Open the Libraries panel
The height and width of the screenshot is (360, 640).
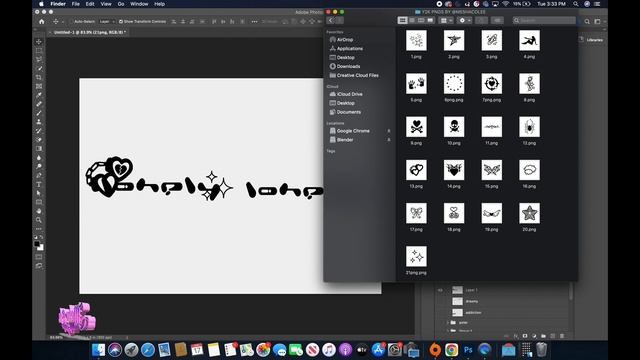(591, 40)
